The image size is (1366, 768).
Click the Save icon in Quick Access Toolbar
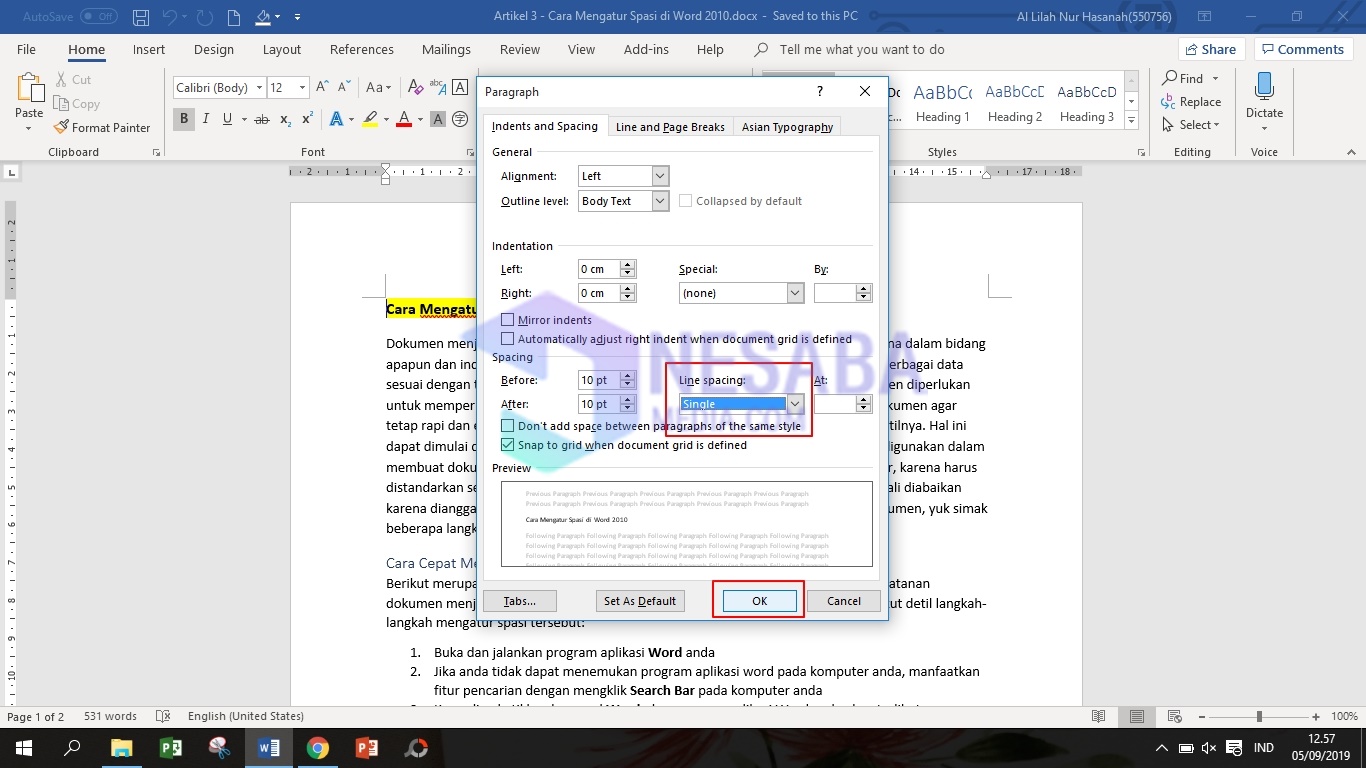pyautogui.click(x=141, y=17)
